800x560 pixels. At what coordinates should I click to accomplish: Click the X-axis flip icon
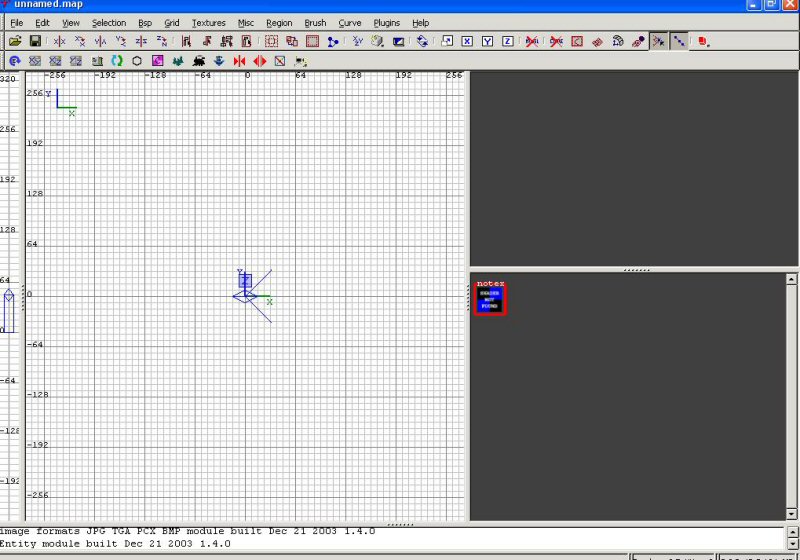[x=59, y=41]
